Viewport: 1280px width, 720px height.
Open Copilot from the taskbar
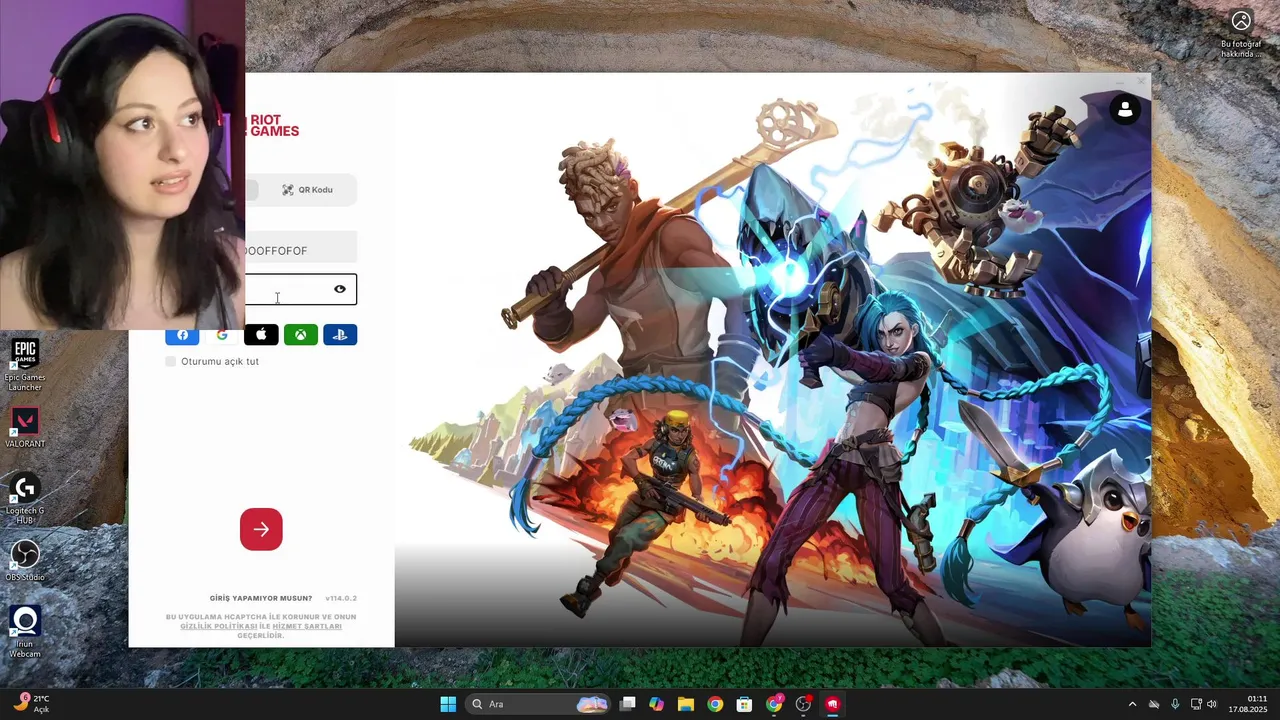[656, 704]
